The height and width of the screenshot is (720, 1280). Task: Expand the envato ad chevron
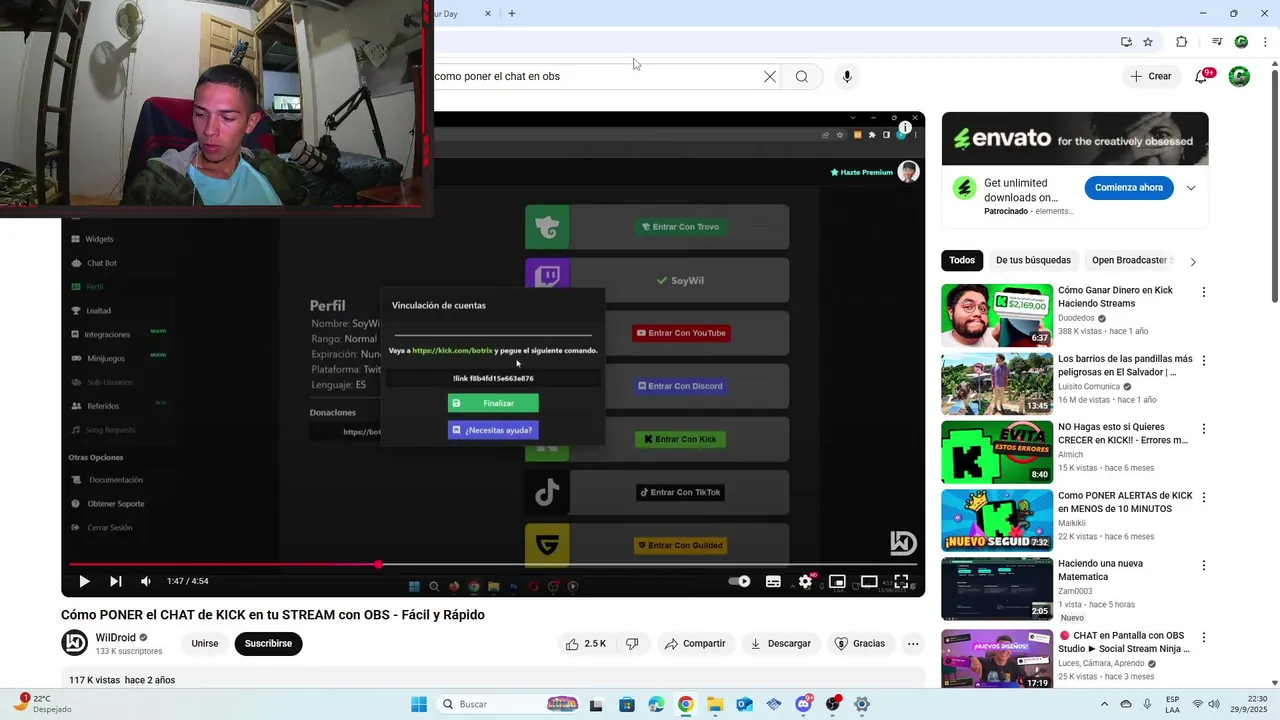coord(1191,188)
